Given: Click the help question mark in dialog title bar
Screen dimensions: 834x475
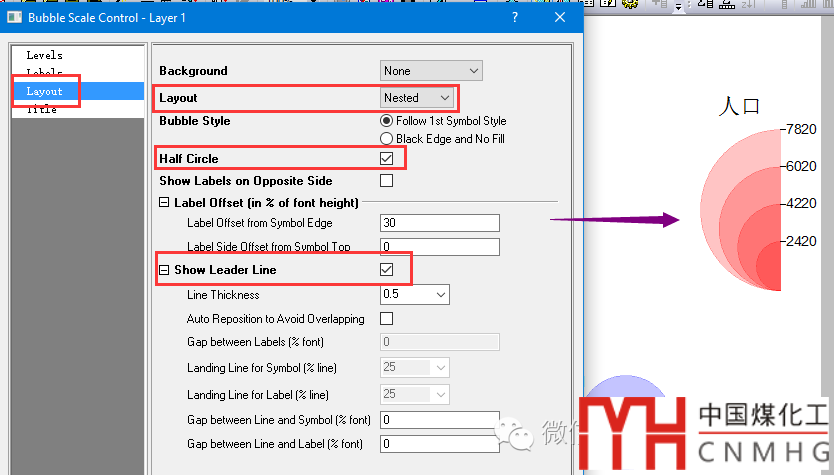Looking at the screenshot, I should coord(514,18).
